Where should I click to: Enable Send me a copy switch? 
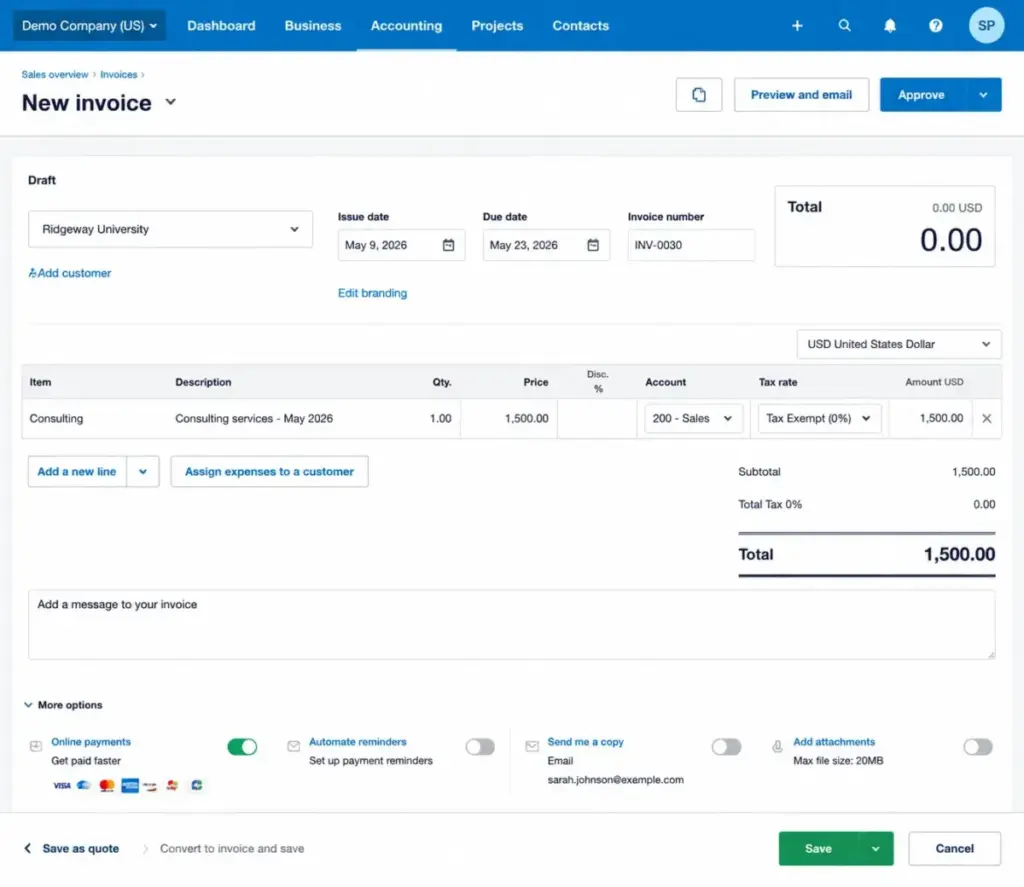tap(726, 747)
